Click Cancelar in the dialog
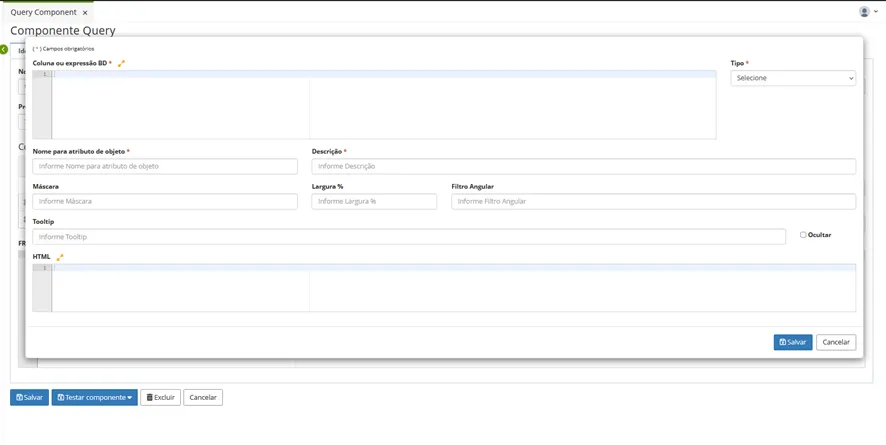Viewport: 886px width, 445px height. (x=836, y=342)
